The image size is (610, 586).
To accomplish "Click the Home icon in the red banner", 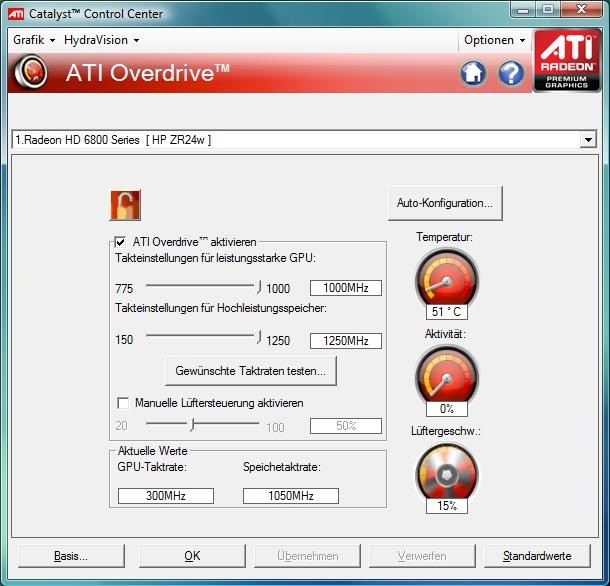I will click(473, 73).
